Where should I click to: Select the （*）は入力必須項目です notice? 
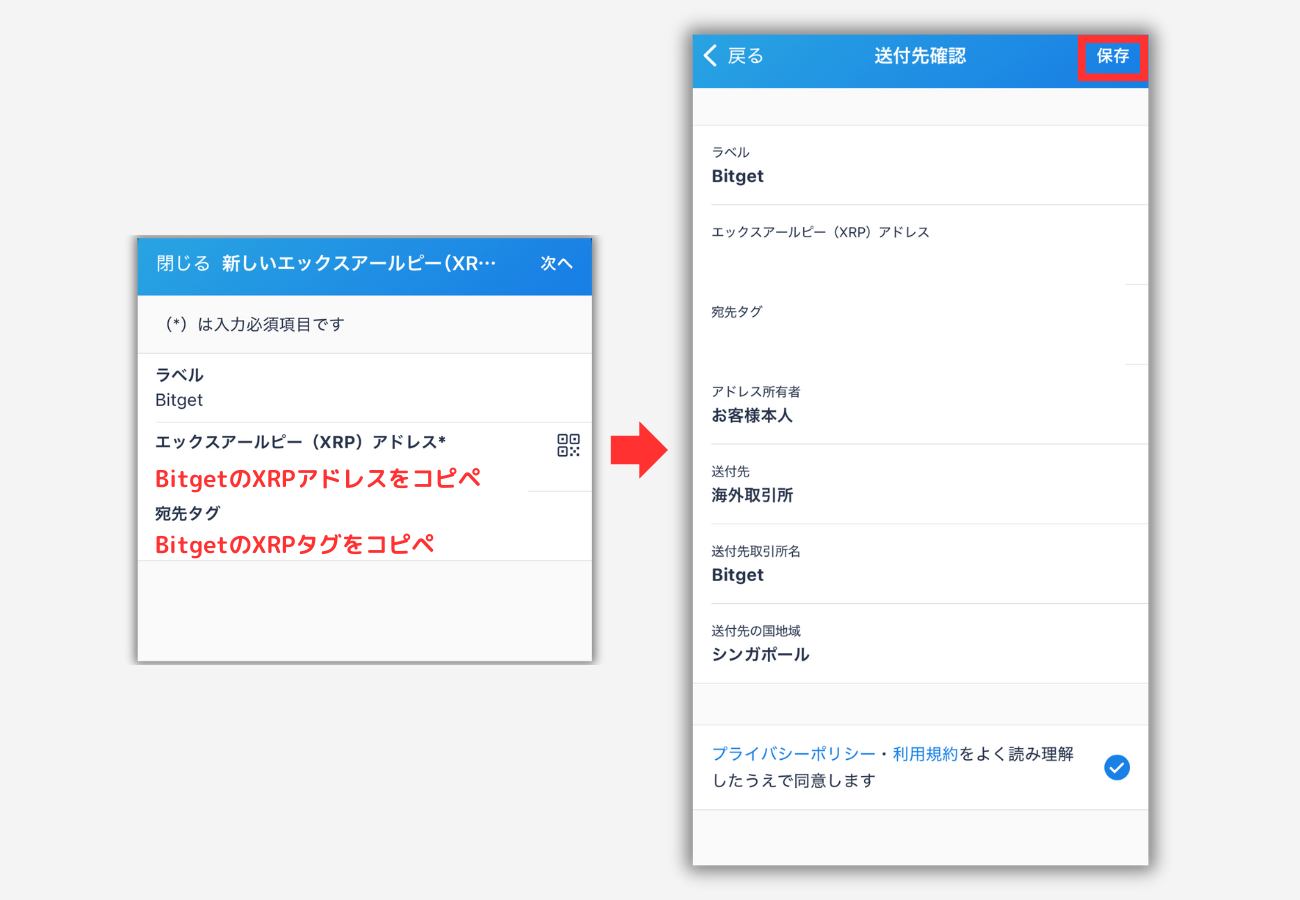(252, 325)
